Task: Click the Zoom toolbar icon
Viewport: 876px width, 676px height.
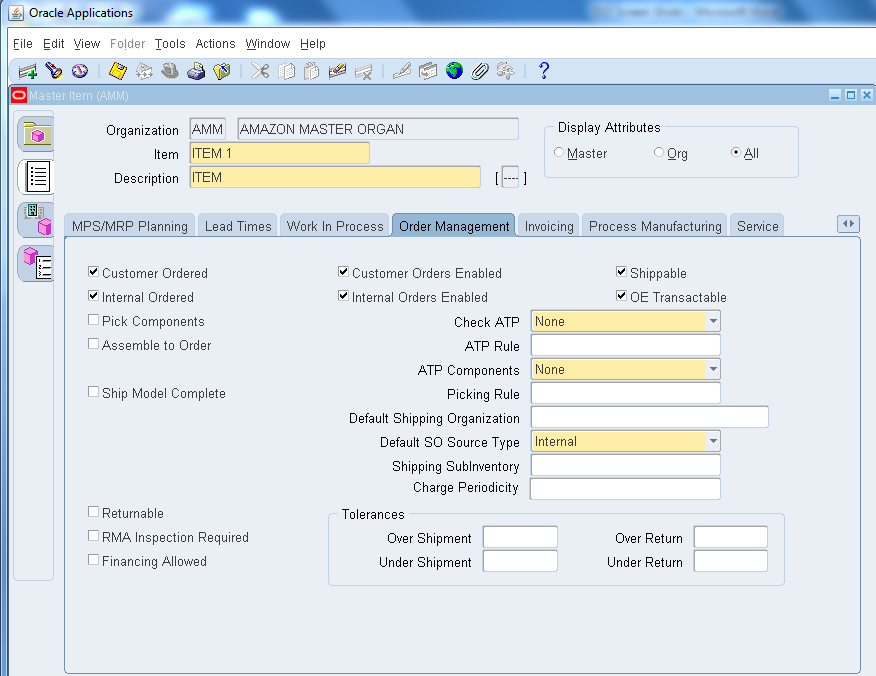Action: point(428,71)
